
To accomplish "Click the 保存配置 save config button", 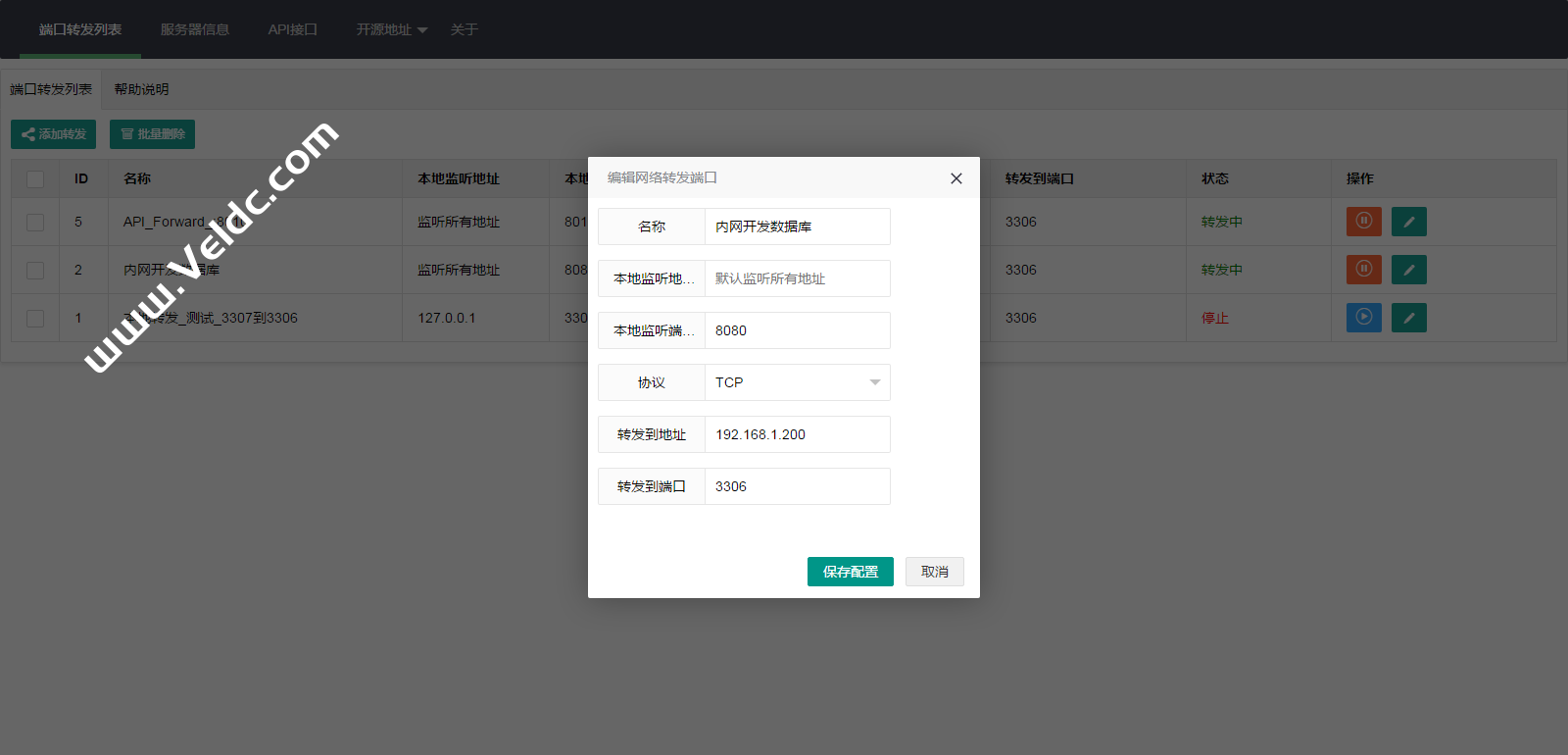I will click(x=850, y=572).
